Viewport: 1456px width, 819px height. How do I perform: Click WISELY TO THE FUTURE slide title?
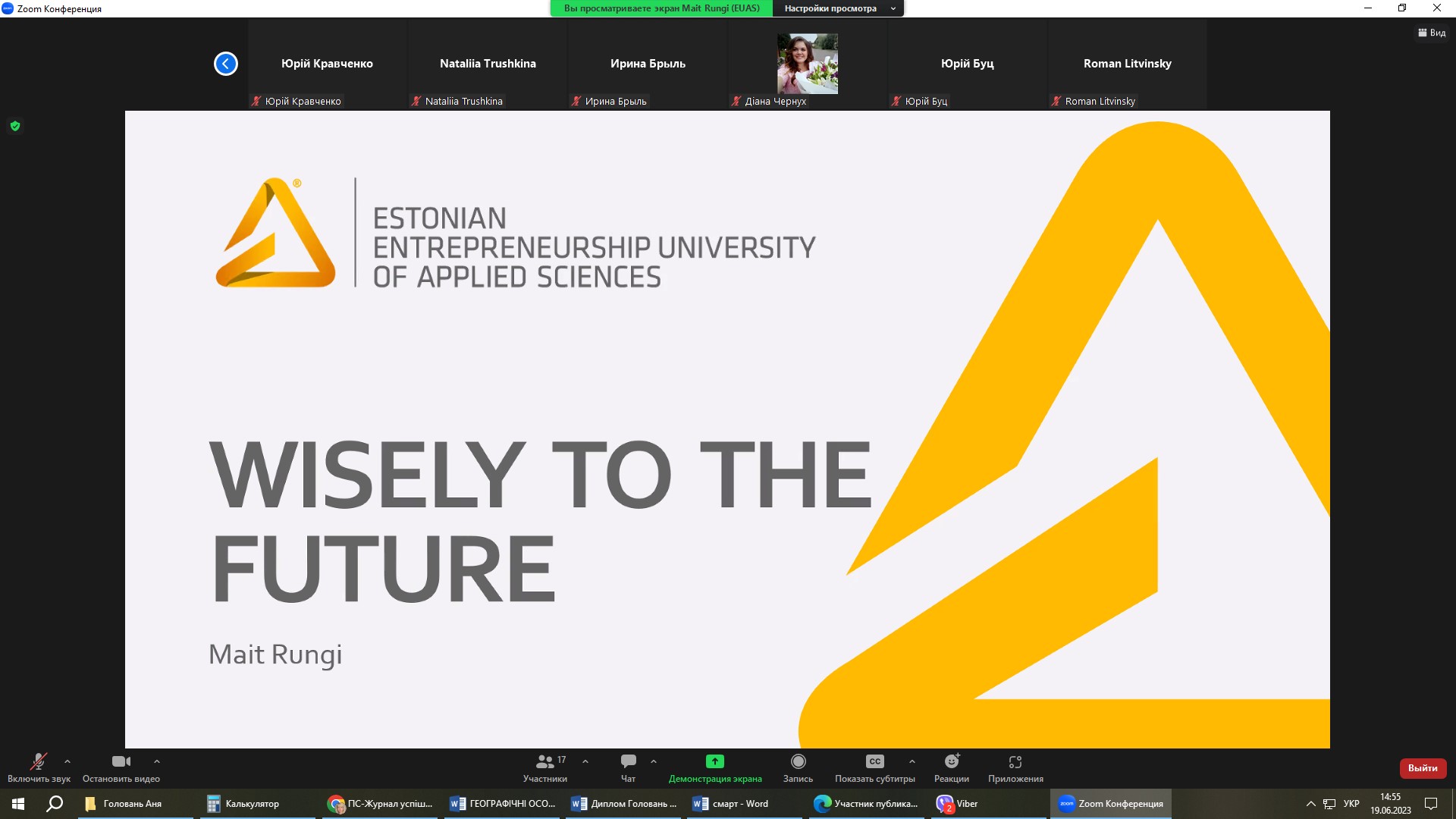tap(540, 521)
